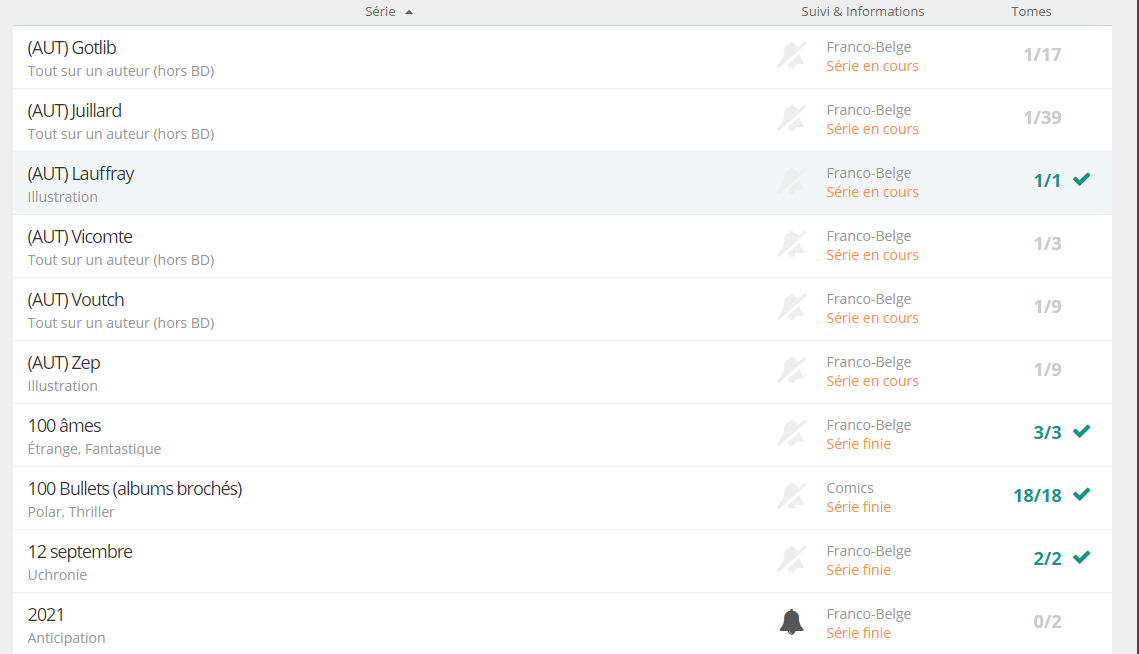This screenshot has width=1139, height=654.
Task: Open the 12 septembre series page
Action: point(80,552)
